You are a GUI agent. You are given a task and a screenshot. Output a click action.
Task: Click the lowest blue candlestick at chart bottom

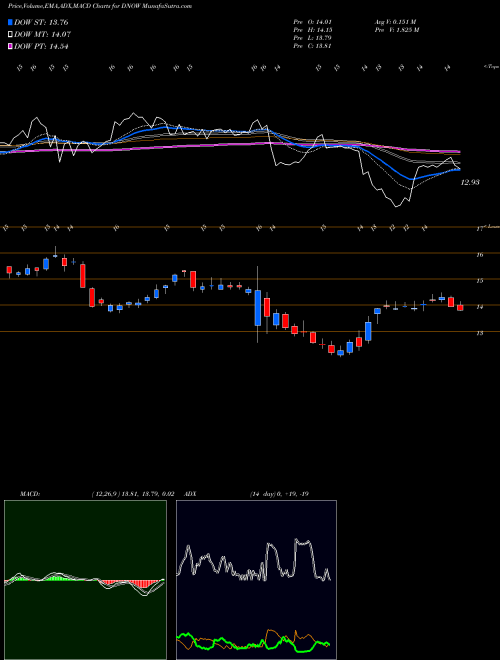click(x=340, y=353)
